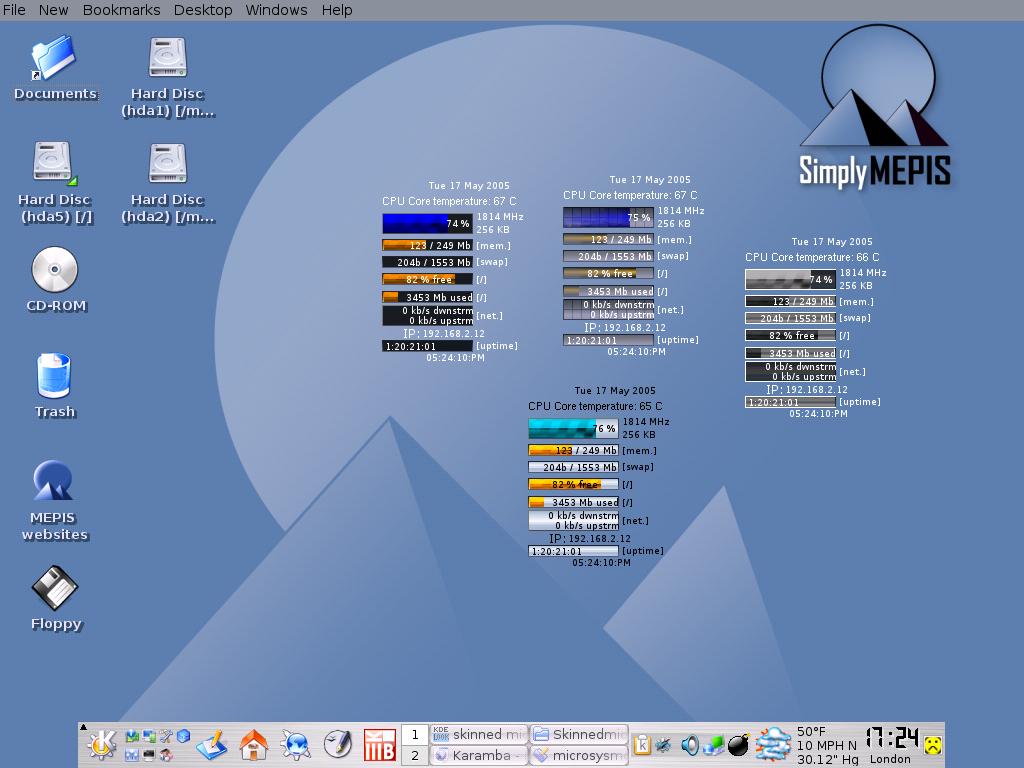1024x768 pixels.
Task: Open the KDE K menu launcher
Action: tap(103, 744)
